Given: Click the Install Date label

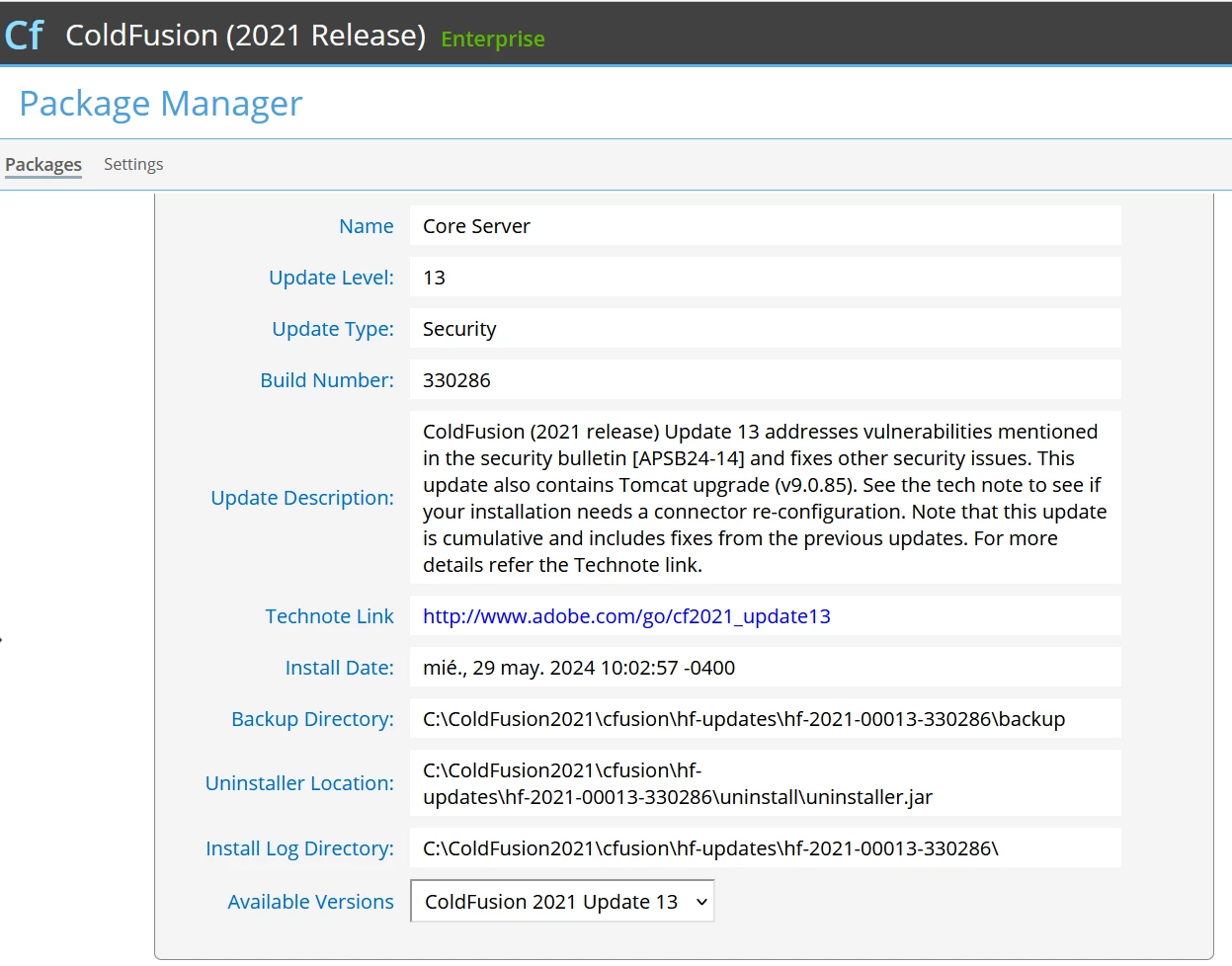Looking at the screenshot, I should (x=339, y=668).
